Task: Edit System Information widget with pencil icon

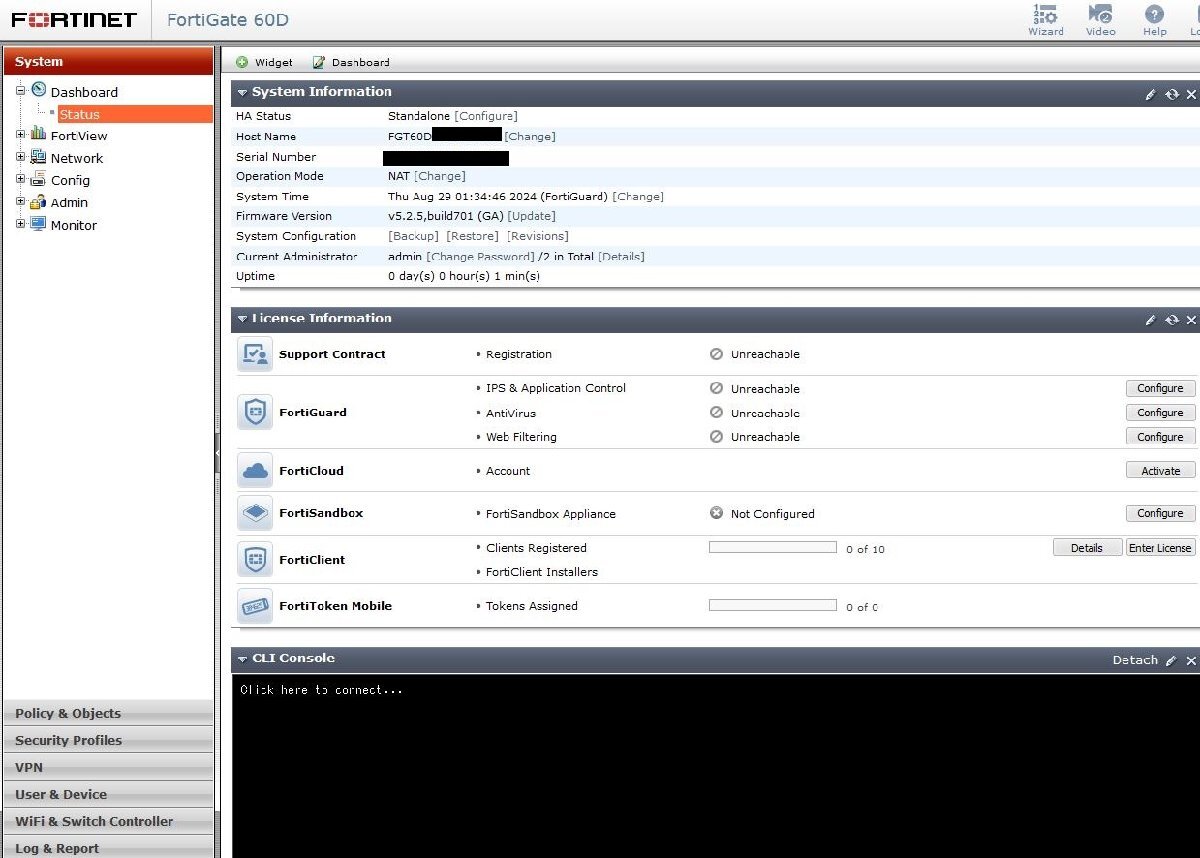Action: click(1150, 94)
